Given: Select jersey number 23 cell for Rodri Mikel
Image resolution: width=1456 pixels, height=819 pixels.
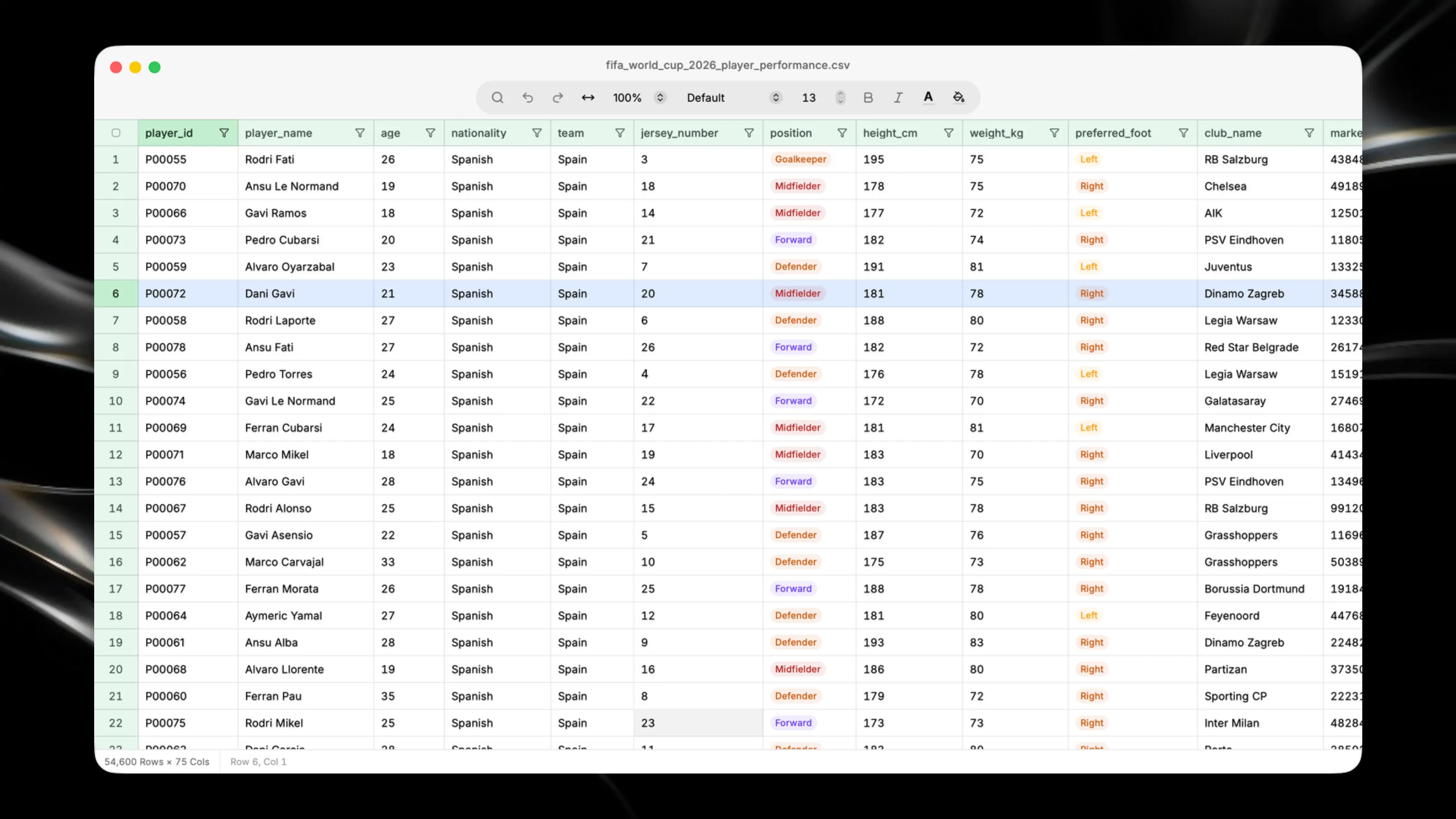Looking at the screenshot, I should coord(698,723).
